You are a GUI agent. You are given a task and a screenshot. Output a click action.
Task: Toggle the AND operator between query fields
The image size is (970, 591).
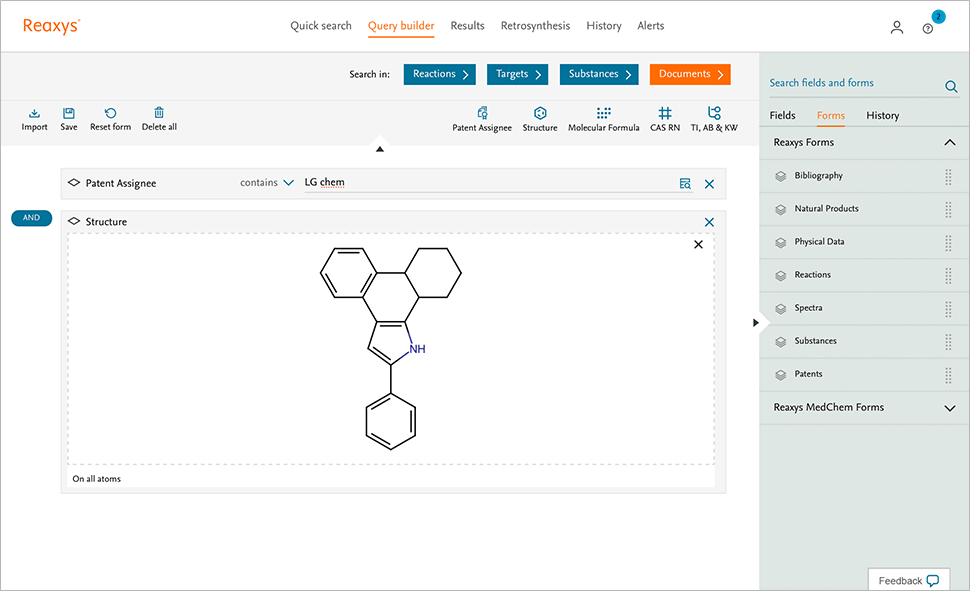(x=31, y=217)
